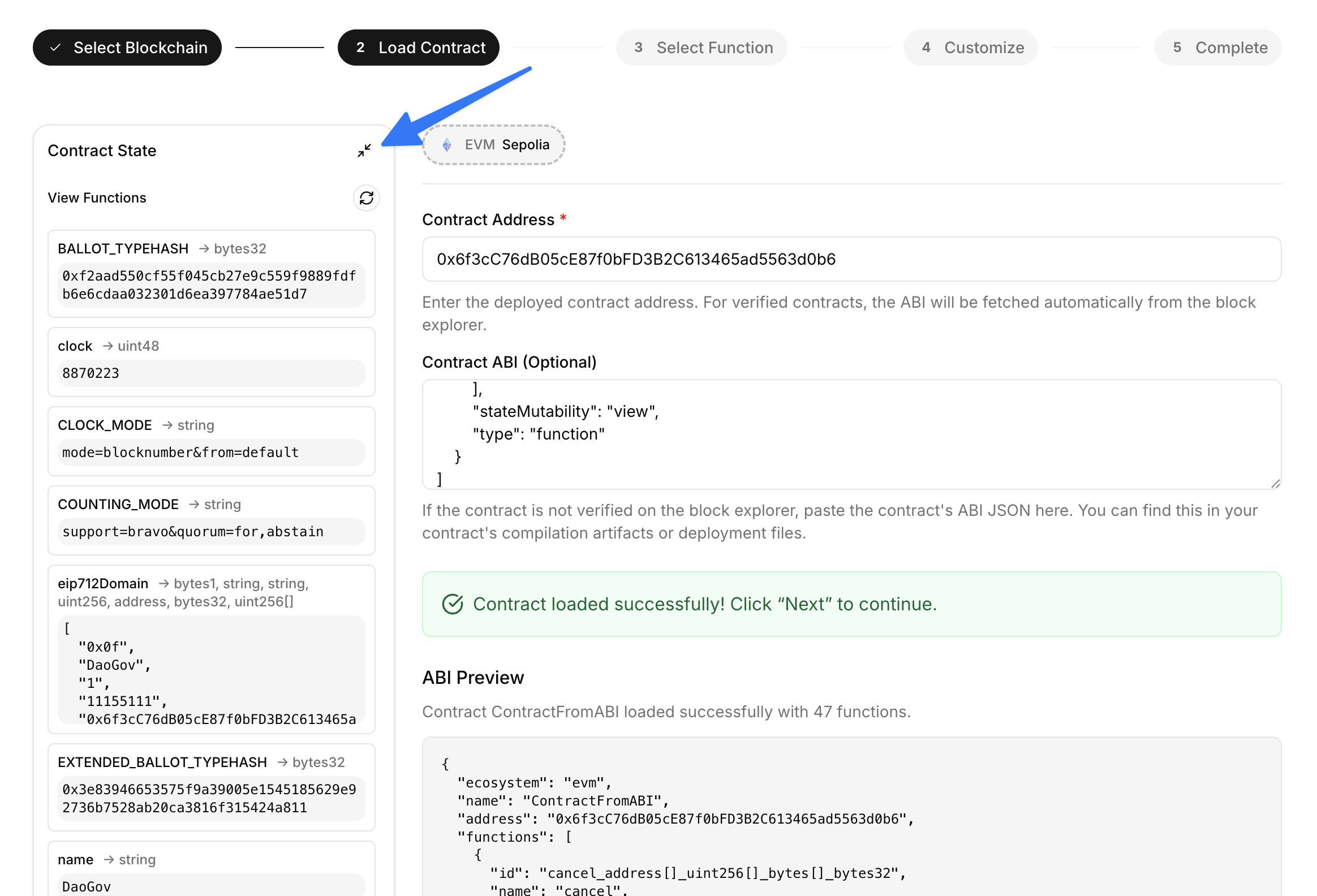
Task: Return to the Load Contract step
Action: point(418,47)
